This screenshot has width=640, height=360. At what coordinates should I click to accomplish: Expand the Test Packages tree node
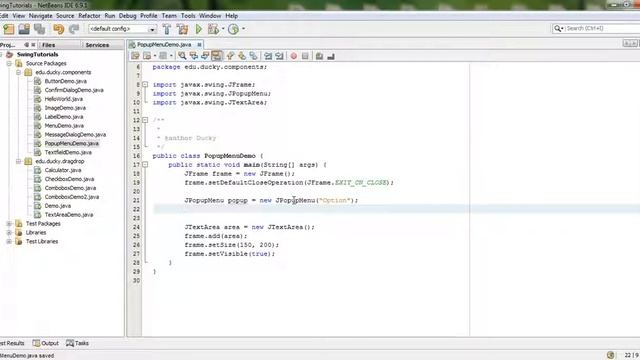tap(9, 224)
